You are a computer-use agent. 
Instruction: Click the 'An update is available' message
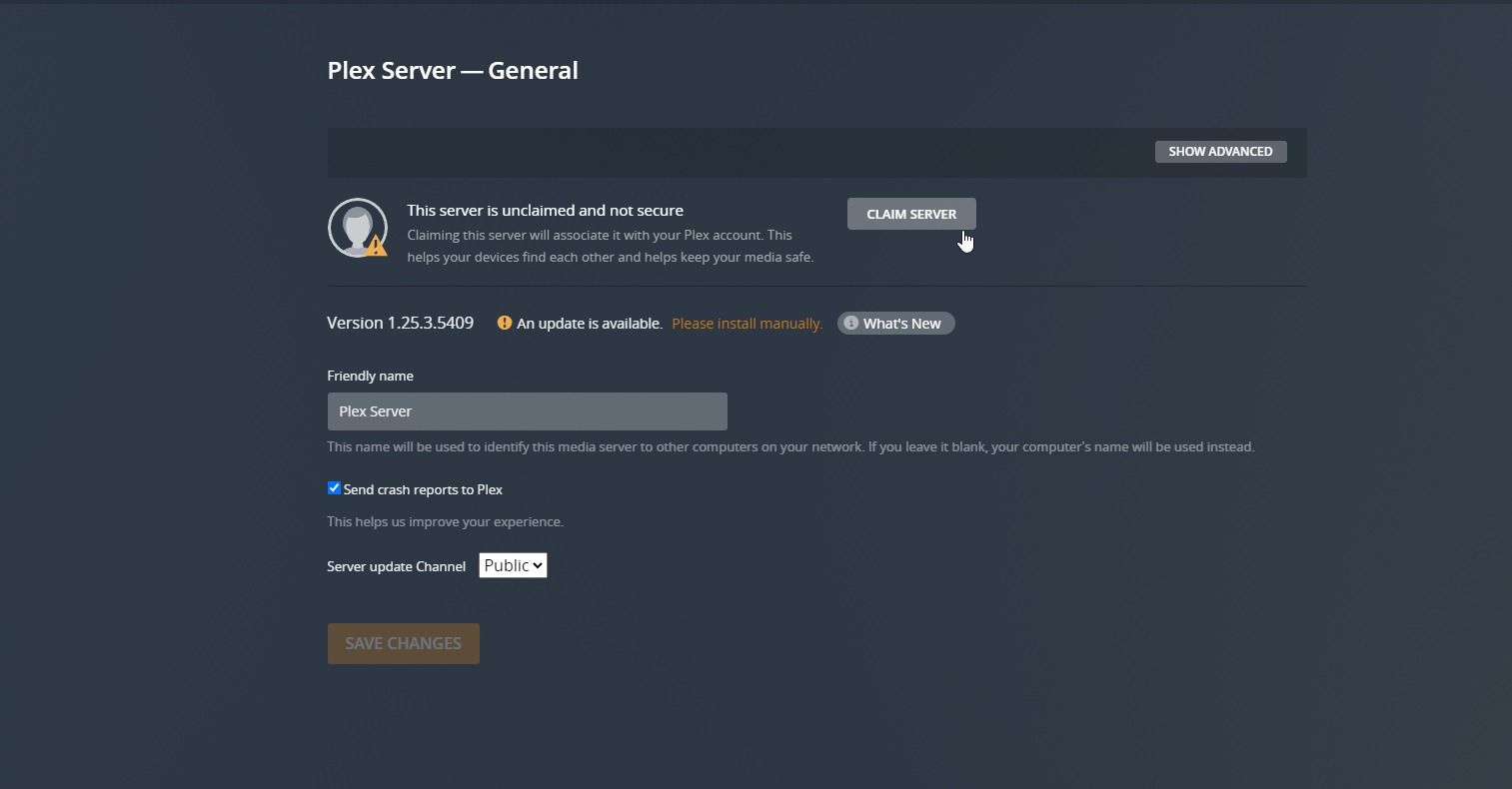pyautogui.click(x=589, y=324)
